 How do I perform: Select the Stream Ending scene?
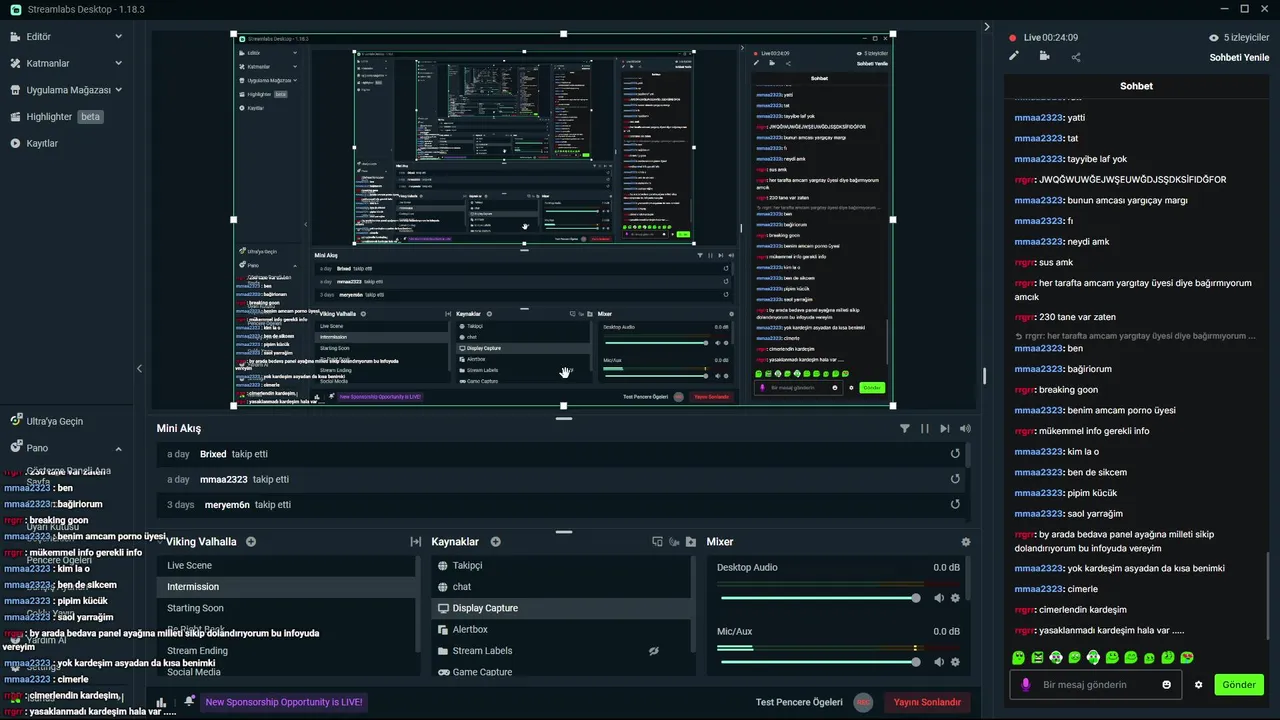pos(286,651)
